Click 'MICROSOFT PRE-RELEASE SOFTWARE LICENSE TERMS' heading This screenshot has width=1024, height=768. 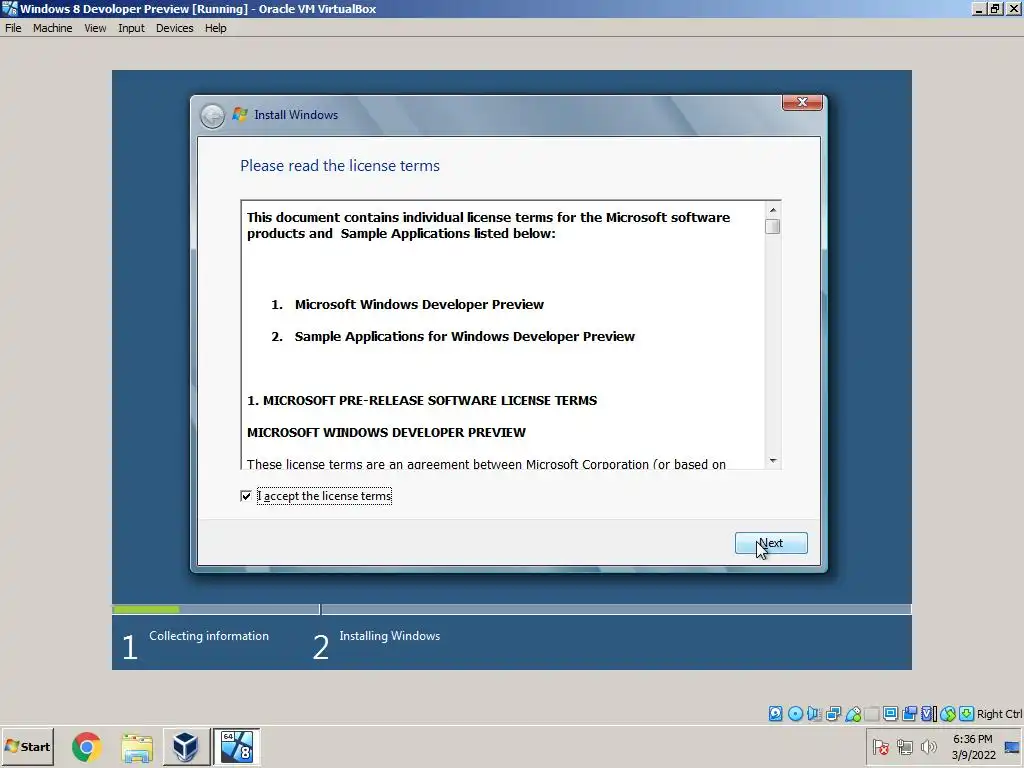click(x=422, y=400)
